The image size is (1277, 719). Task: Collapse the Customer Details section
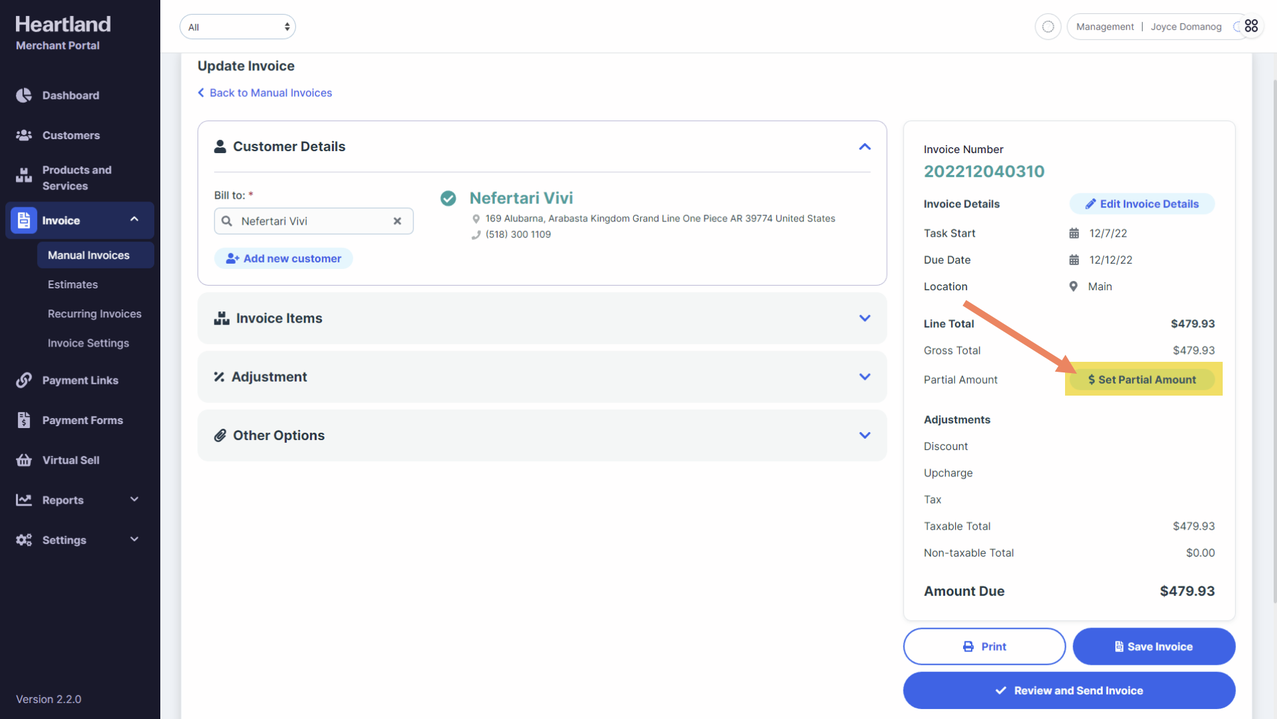point(864,147)
